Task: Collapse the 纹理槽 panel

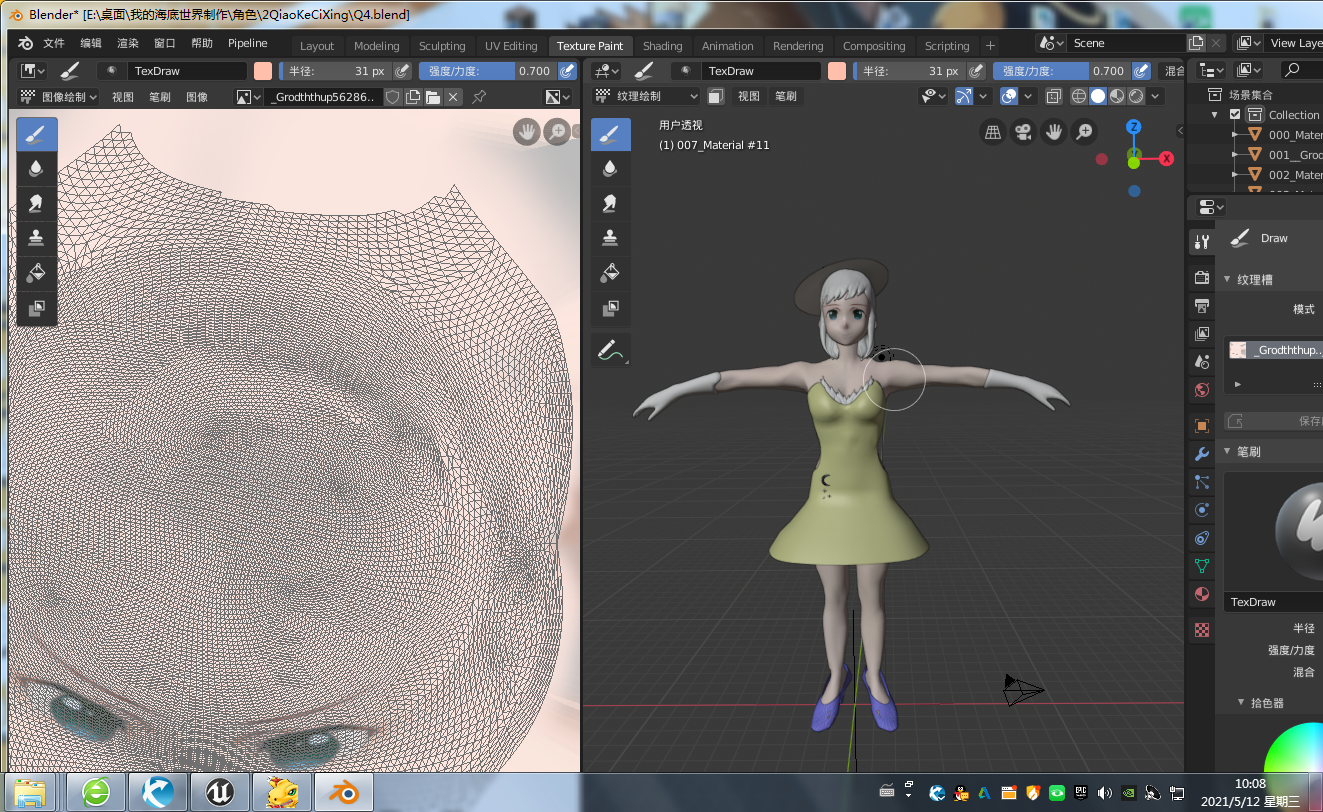Action: [x=1228, y=280]
